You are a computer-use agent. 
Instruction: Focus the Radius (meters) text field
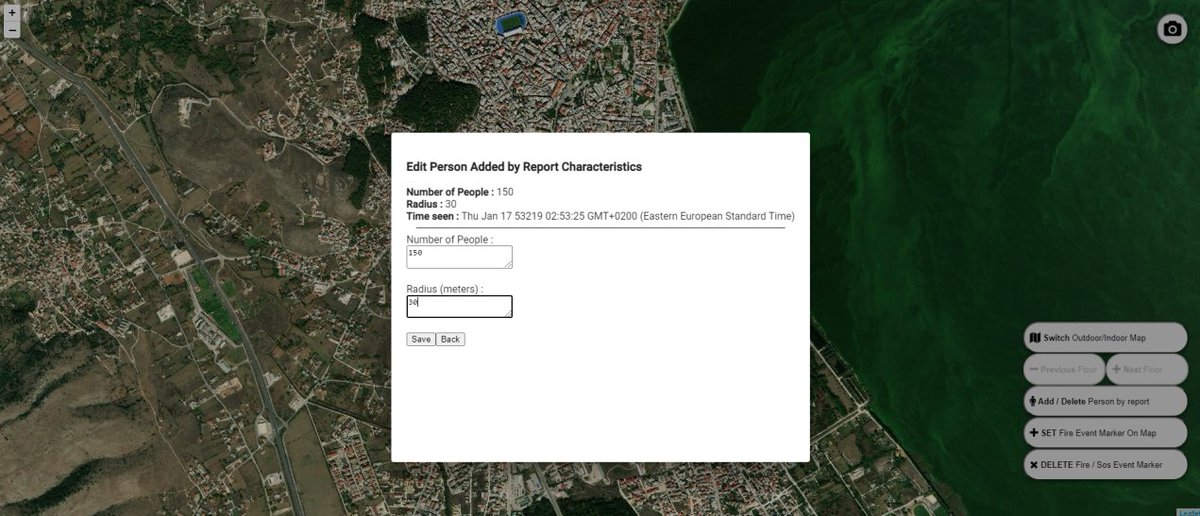point(459,306)
